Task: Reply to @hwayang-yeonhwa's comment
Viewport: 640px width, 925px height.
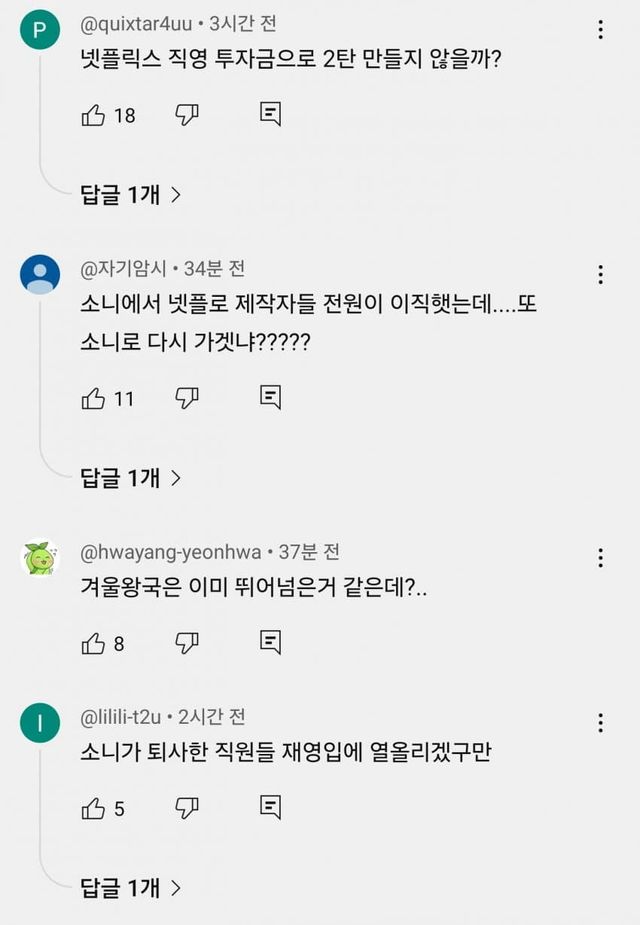Action: (270, 643)
